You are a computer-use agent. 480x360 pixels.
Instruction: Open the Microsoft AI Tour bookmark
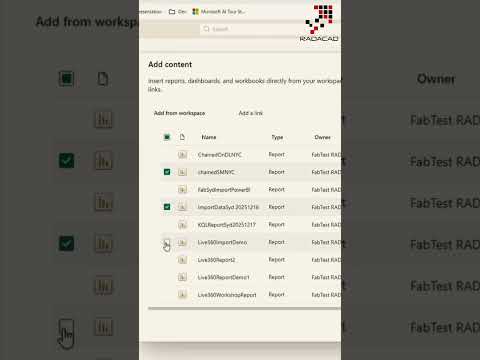coord(219,12)
